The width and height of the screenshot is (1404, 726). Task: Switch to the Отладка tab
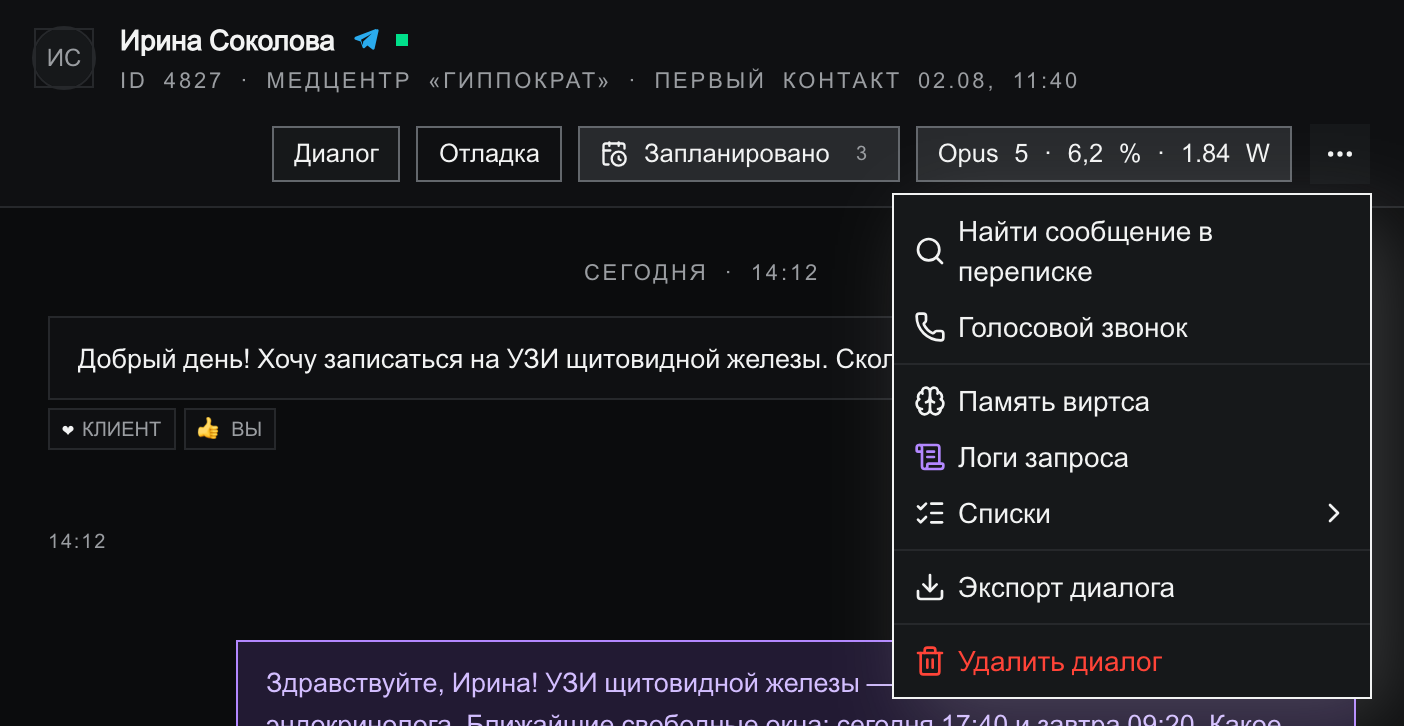(x=489, y=154)
